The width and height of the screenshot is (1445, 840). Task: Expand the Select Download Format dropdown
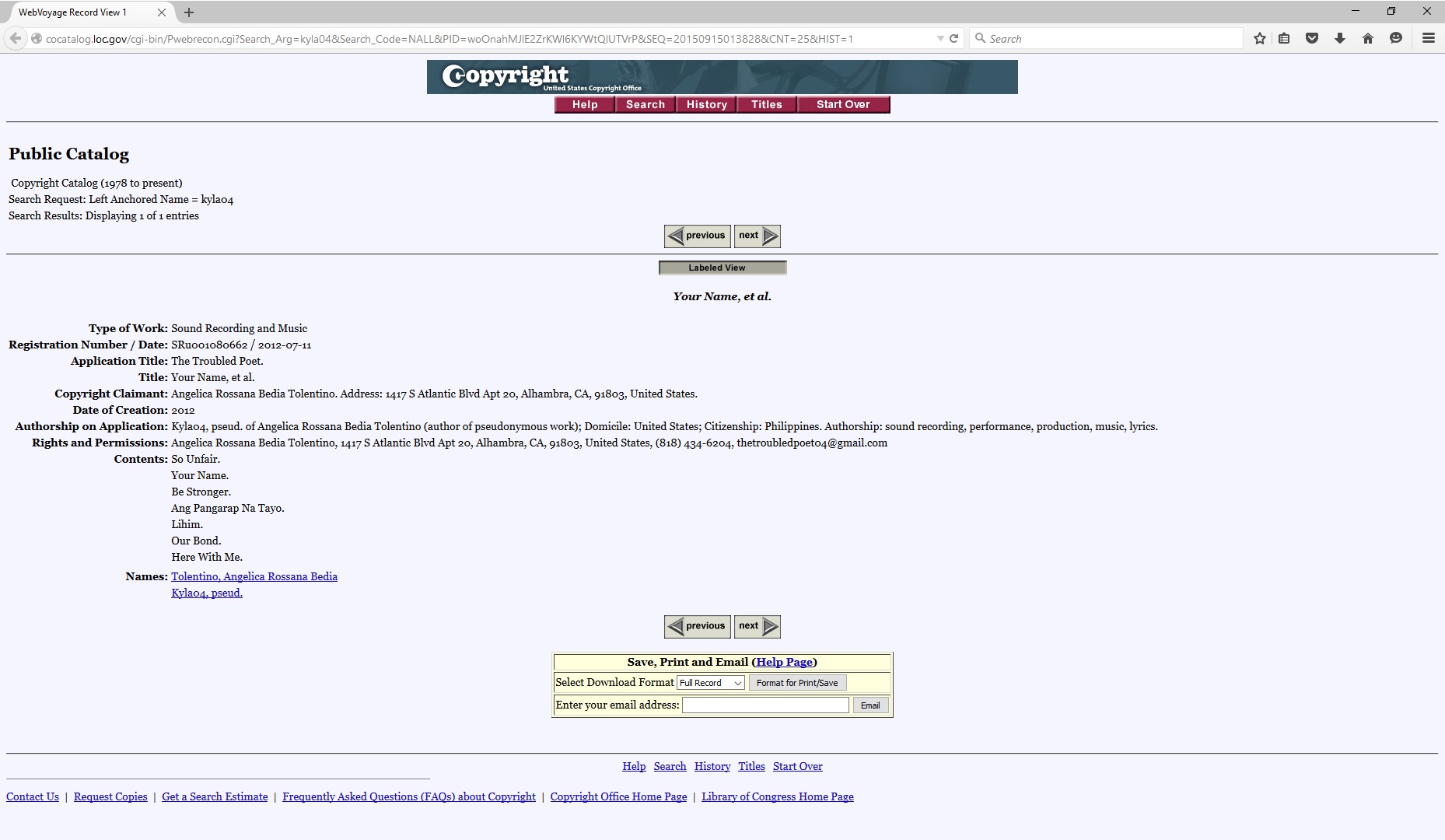click(711, 683)
